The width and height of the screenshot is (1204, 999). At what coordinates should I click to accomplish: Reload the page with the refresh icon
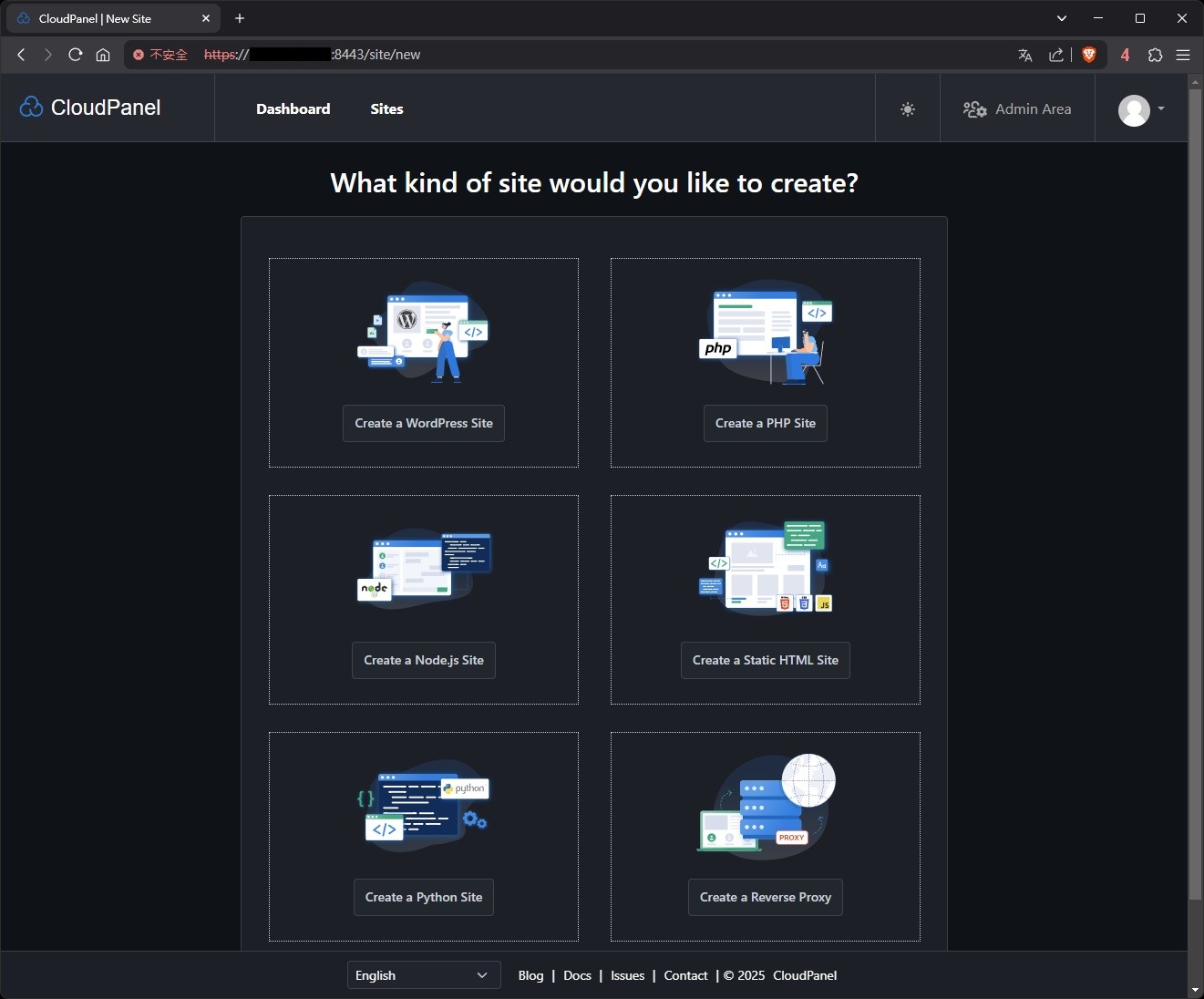76,55
